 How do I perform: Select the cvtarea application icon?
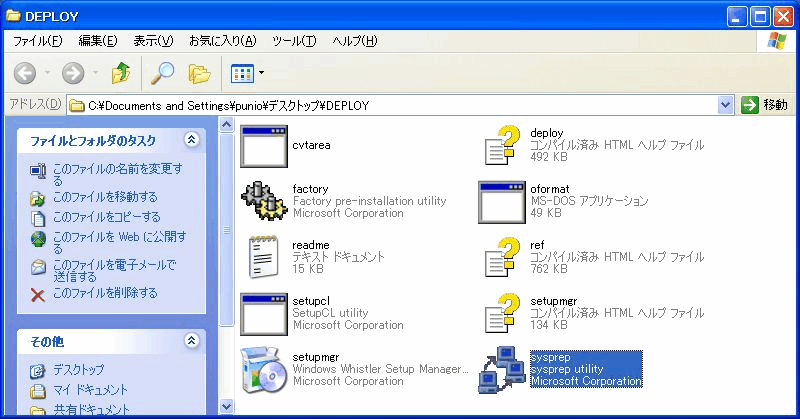click(264, 146)
